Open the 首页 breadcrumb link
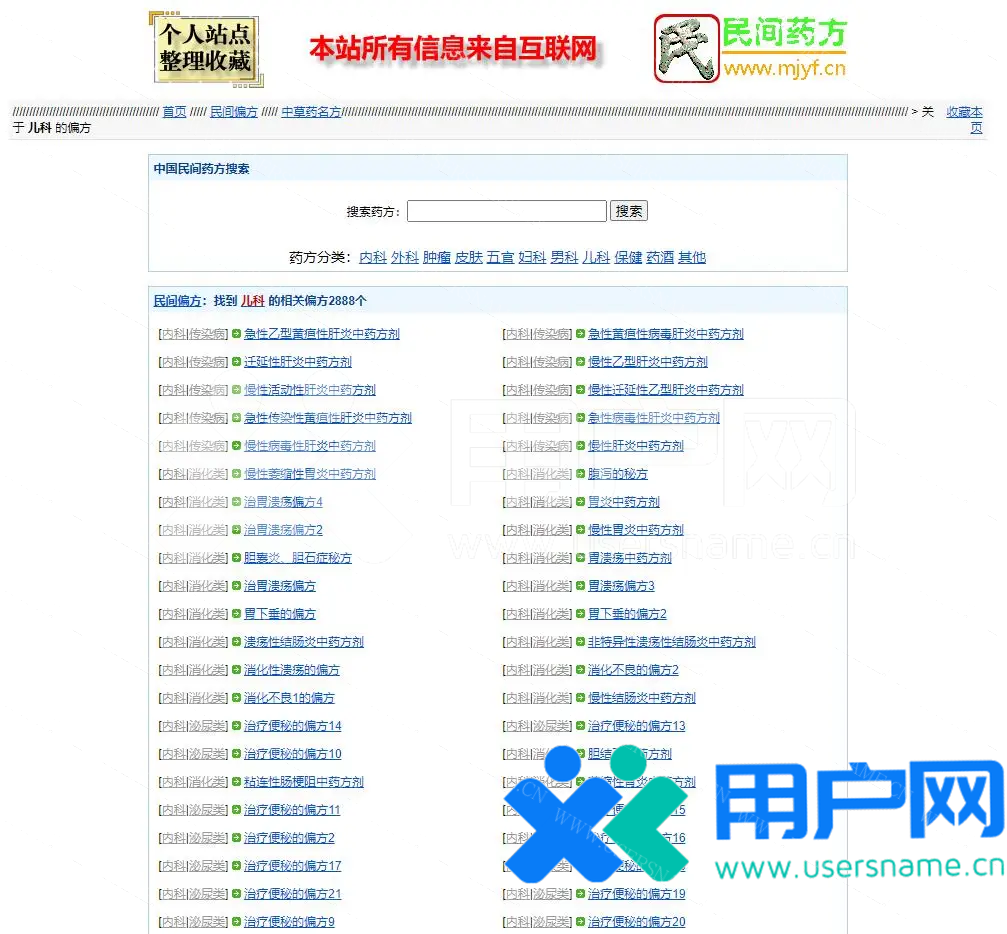Viewport: 1007px width, 934px height. (174, 112)
